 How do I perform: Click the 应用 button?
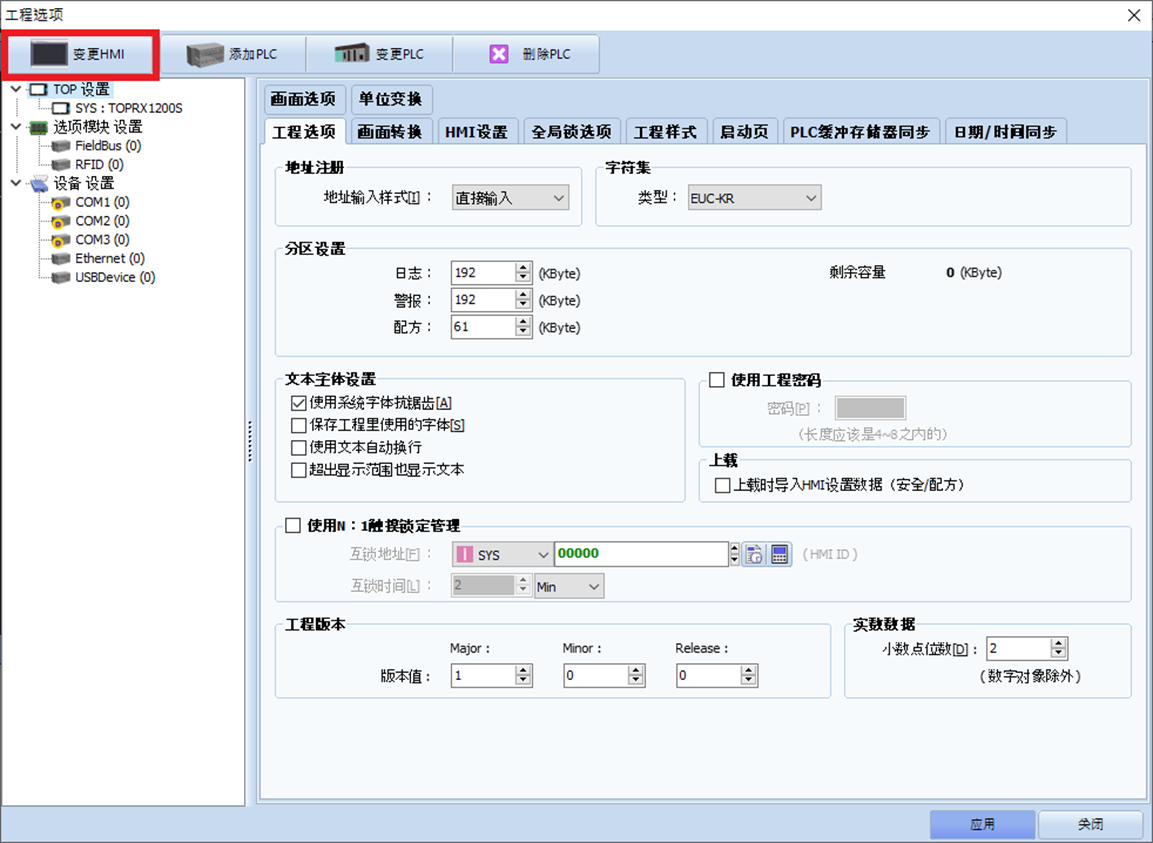click(982, 824)
